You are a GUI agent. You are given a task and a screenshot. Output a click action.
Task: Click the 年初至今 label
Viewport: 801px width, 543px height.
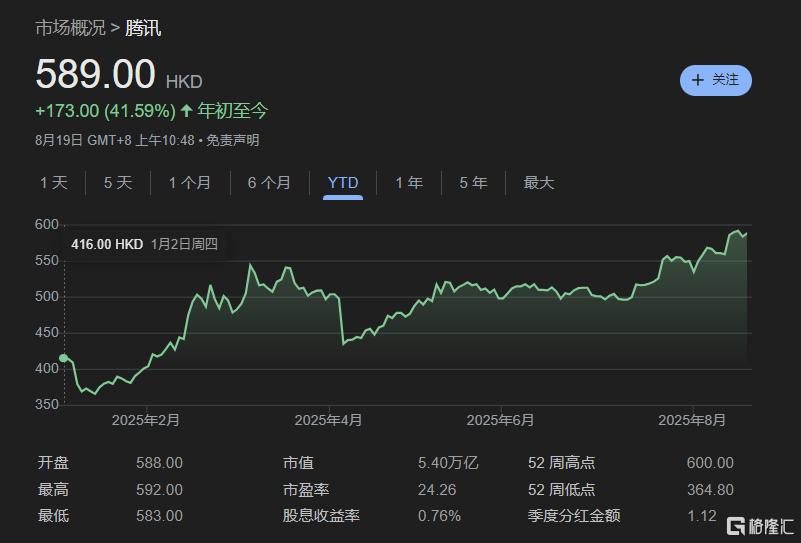232,110
